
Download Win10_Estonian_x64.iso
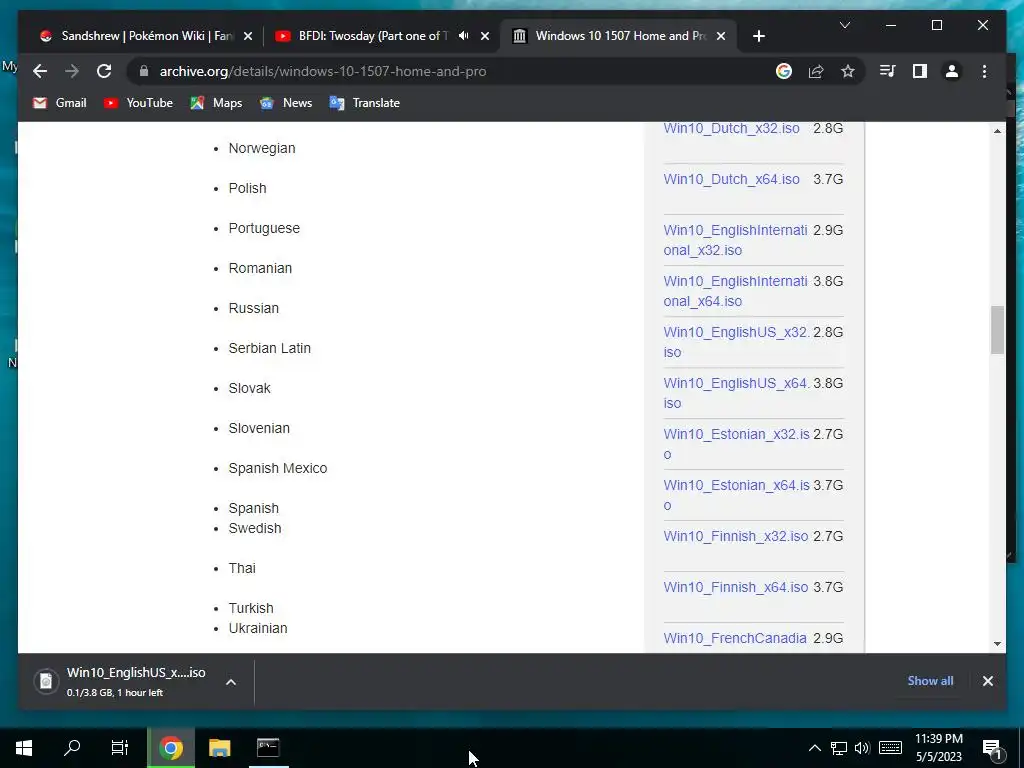click(737, 494)
